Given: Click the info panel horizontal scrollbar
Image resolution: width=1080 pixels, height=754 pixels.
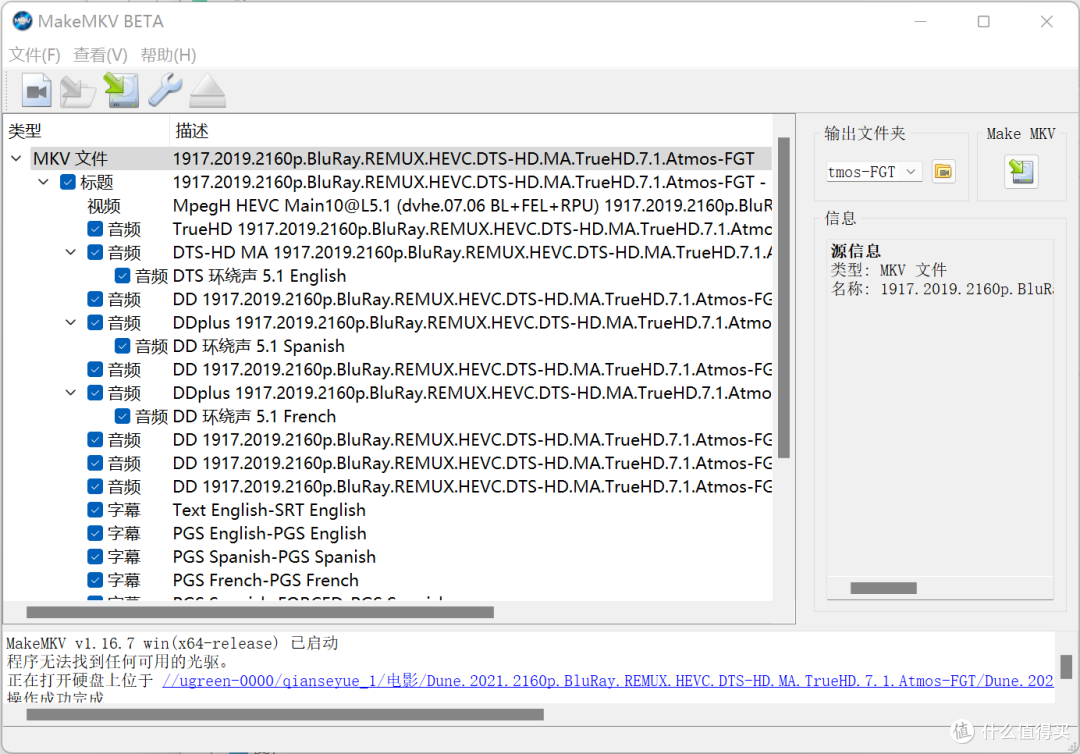Looking at the screenshot, I should (x=884, y=588).
